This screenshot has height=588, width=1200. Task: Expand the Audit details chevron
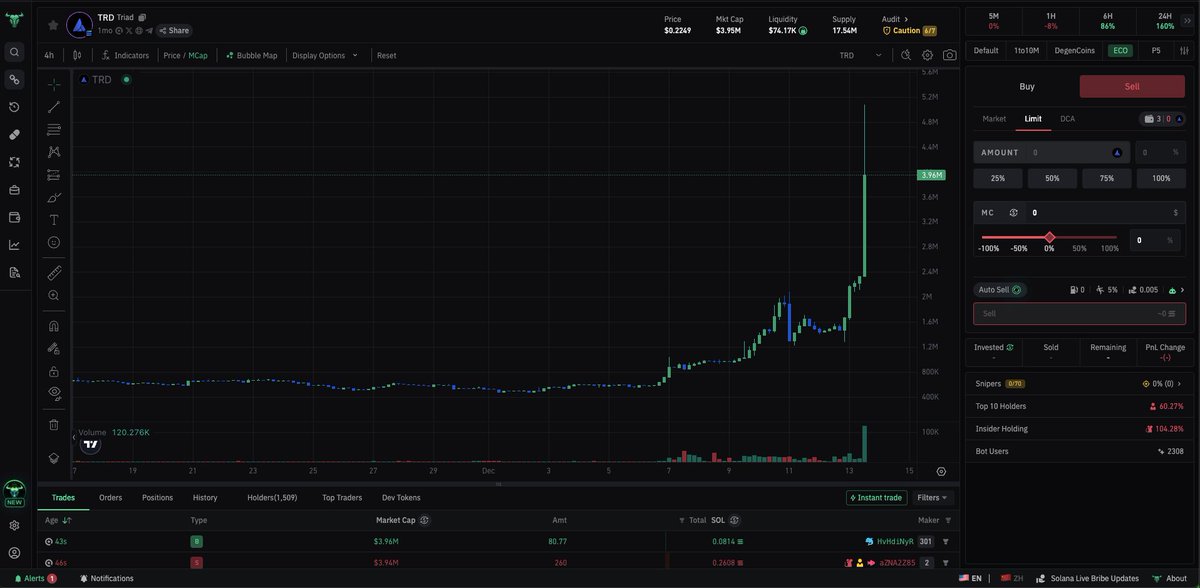click(x=906, y=18)
